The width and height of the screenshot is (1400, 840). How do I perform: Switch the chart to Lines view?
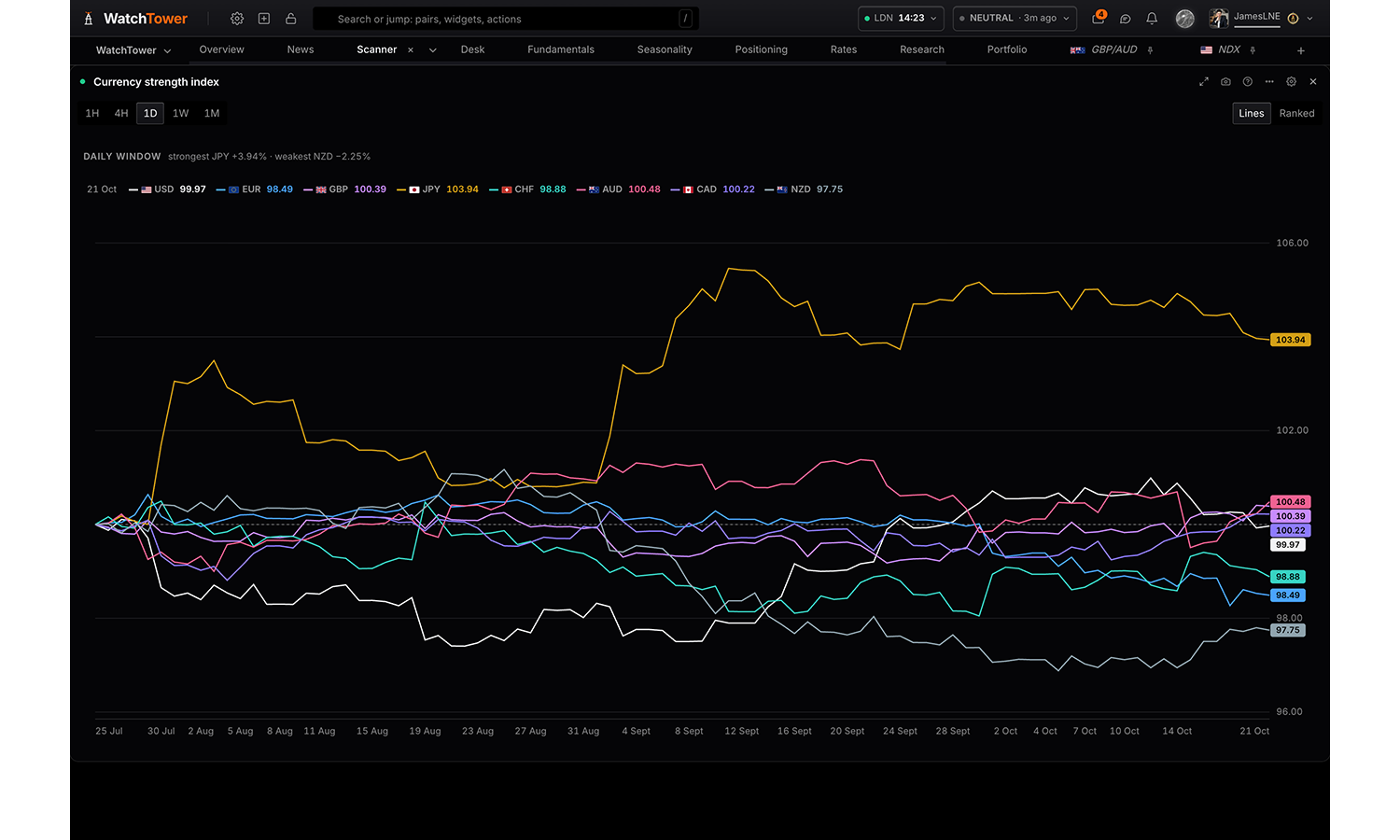point(1252,113)
